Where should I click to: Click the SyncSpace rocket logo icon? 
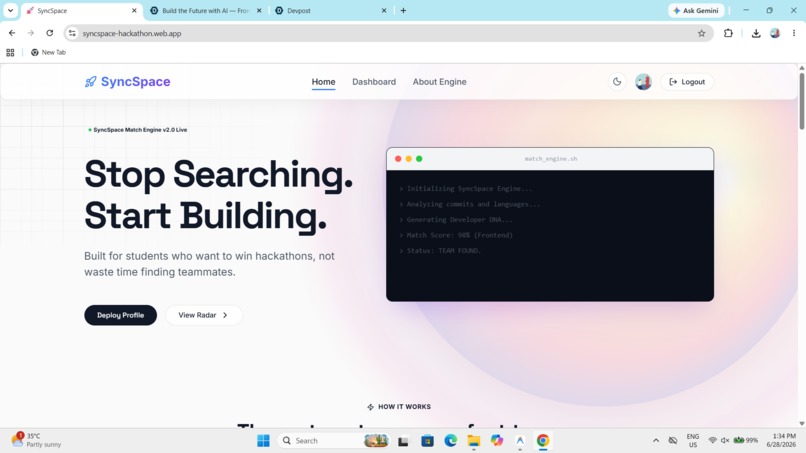tap(90, 82)
